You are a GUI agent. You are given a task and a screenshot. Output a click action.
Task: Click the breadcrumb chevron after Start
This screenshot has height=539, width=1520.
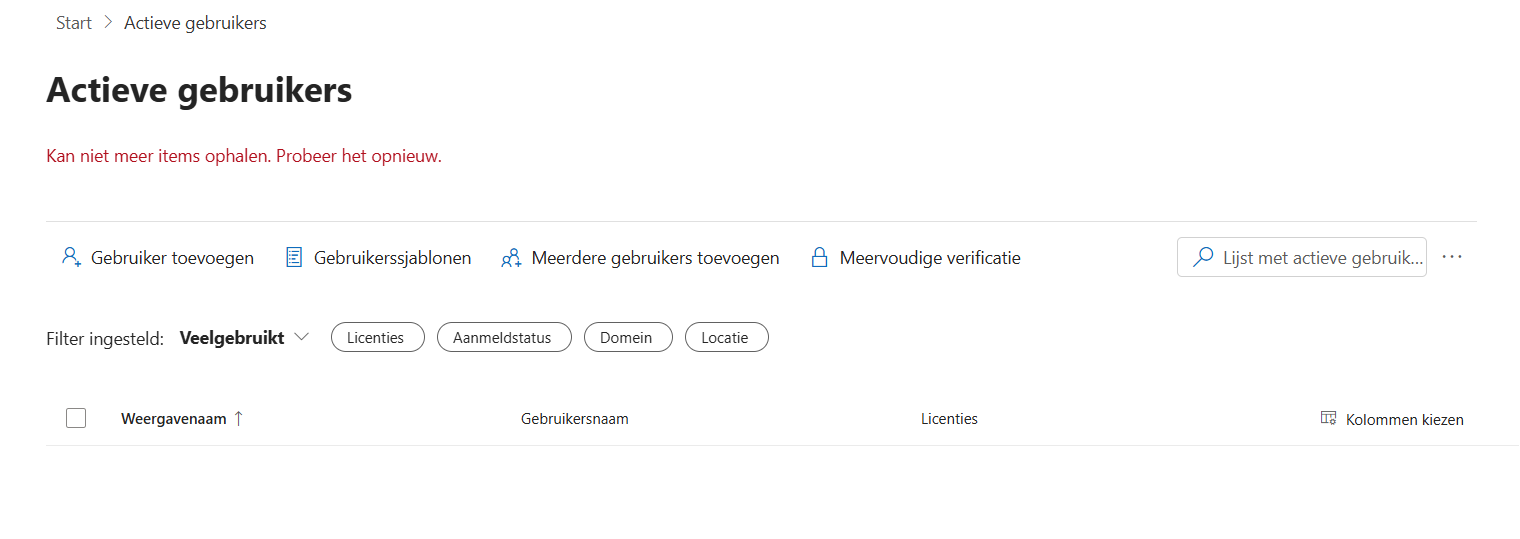108,22
